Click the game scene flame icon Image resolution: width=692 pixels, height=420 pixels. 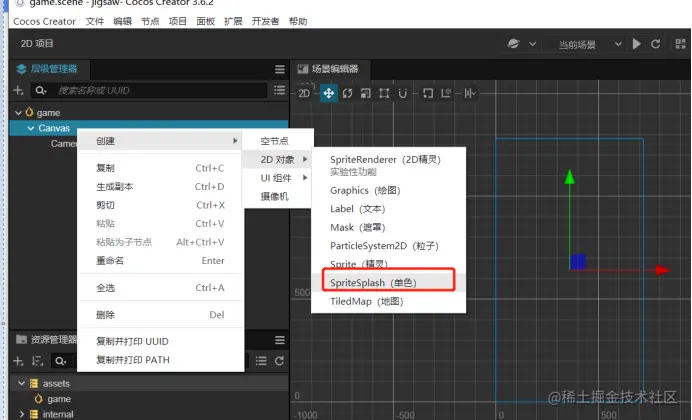(x=29, y=112)
